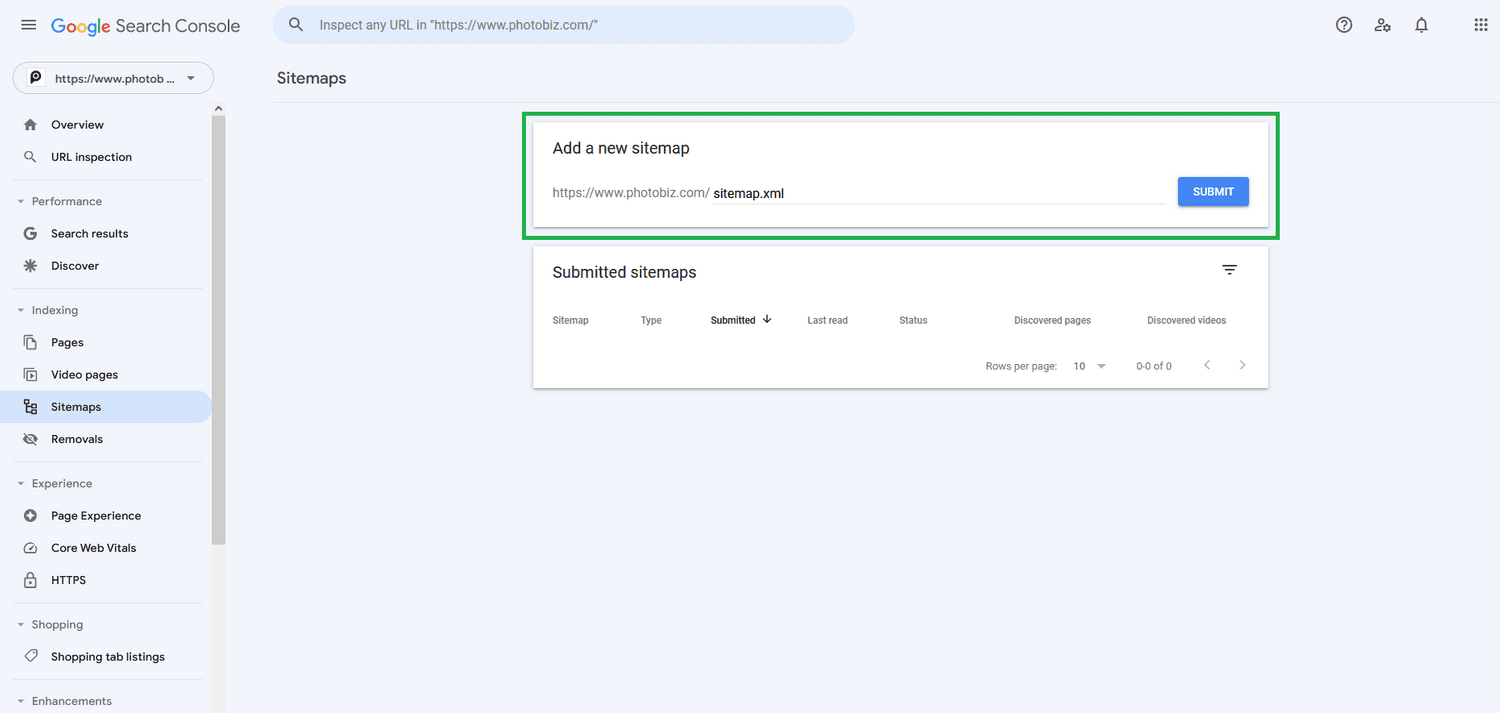Open the Discover report

click(x=75, y=265)
